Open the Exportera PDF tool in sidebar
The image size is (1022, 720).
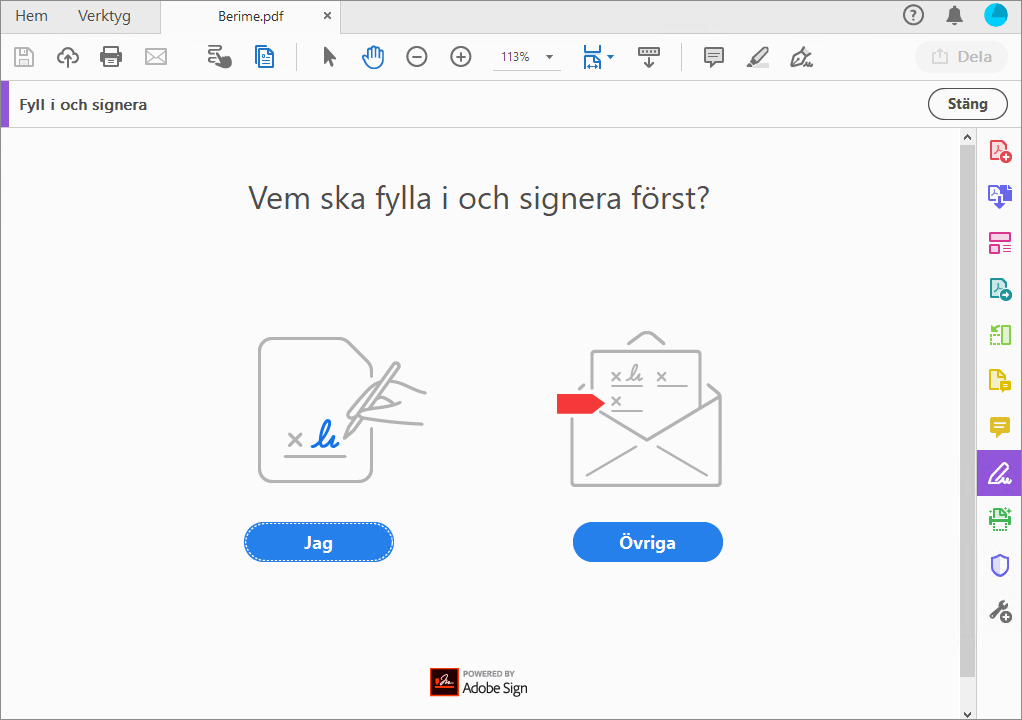tap(998, 196)
